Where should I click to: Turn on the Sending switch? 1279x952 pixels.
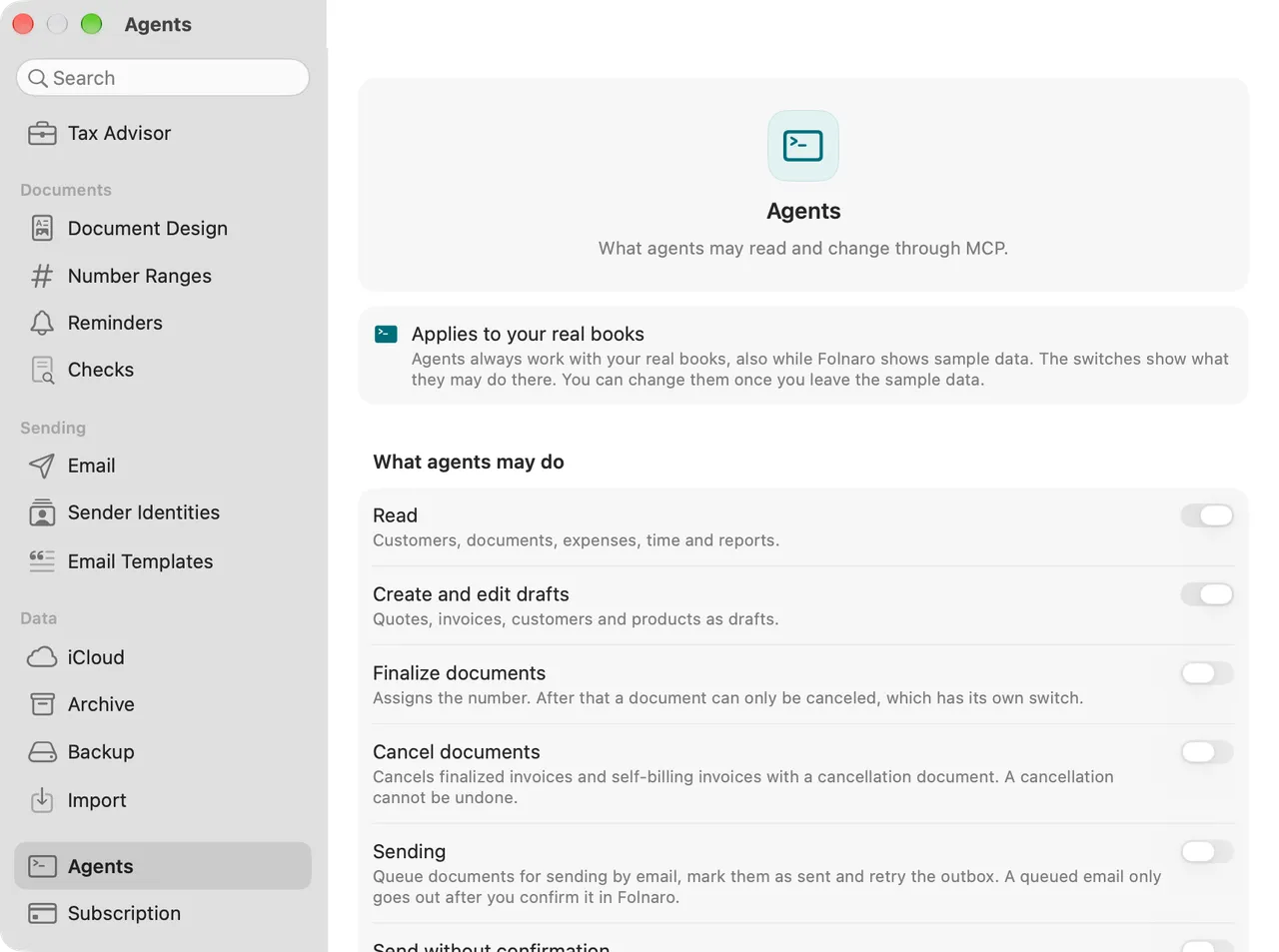(1207, 852)
